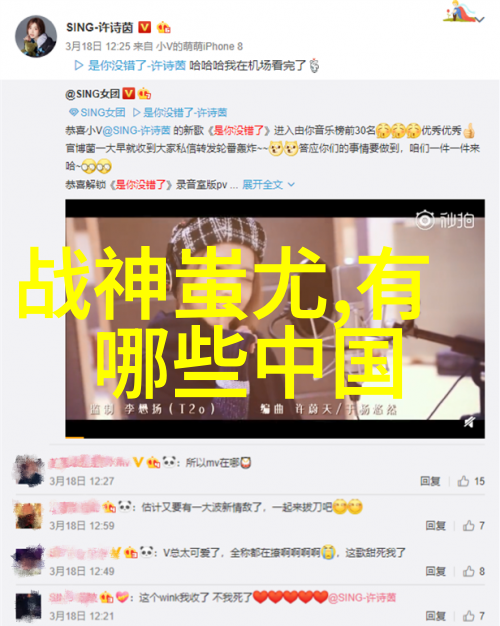Unmute the video using the speaker icon
Screen dimensions: 500x626
tap(470, 422)
